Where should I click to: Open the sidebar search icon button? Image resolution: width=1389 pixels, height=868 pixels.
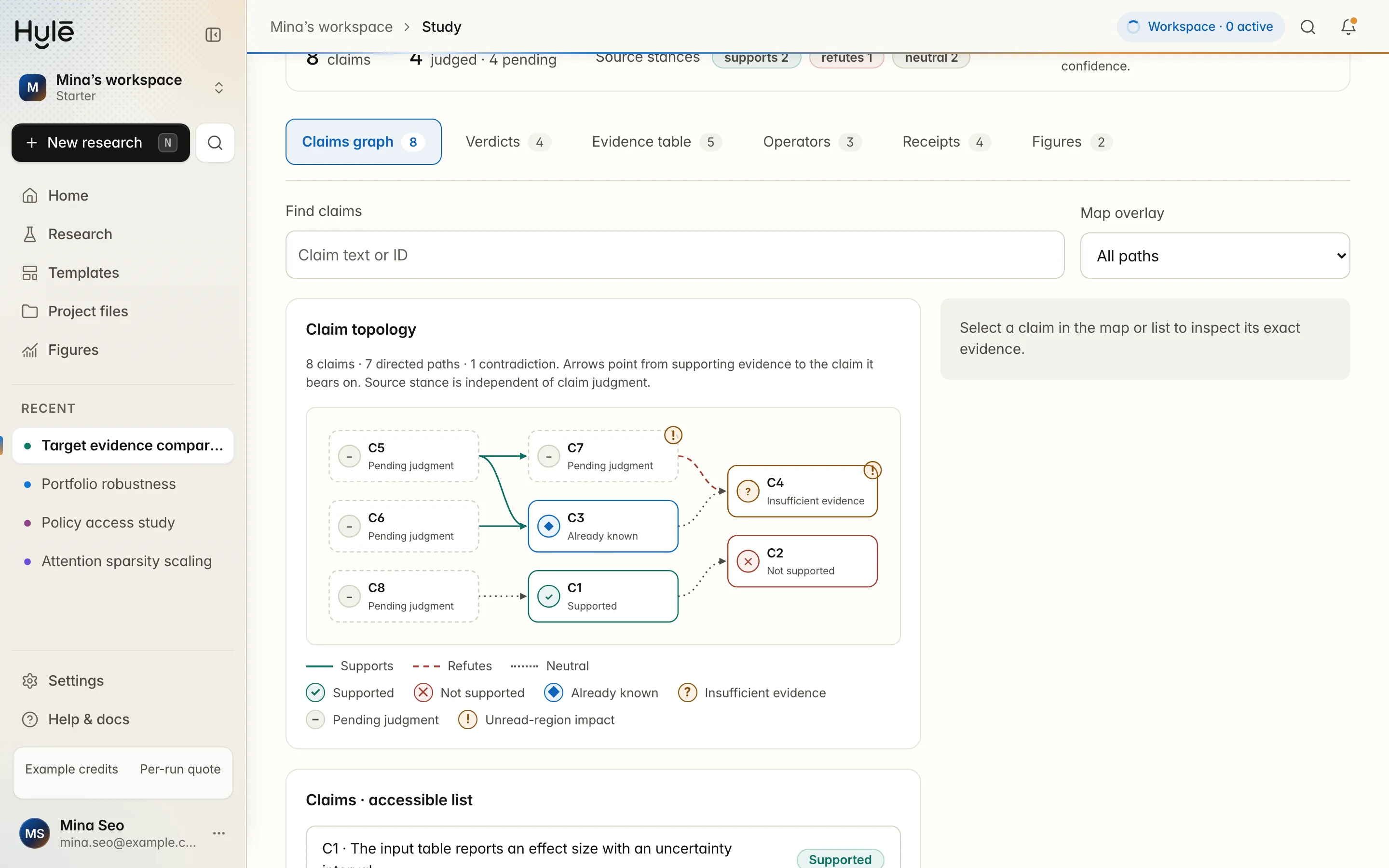pos(215,142)
